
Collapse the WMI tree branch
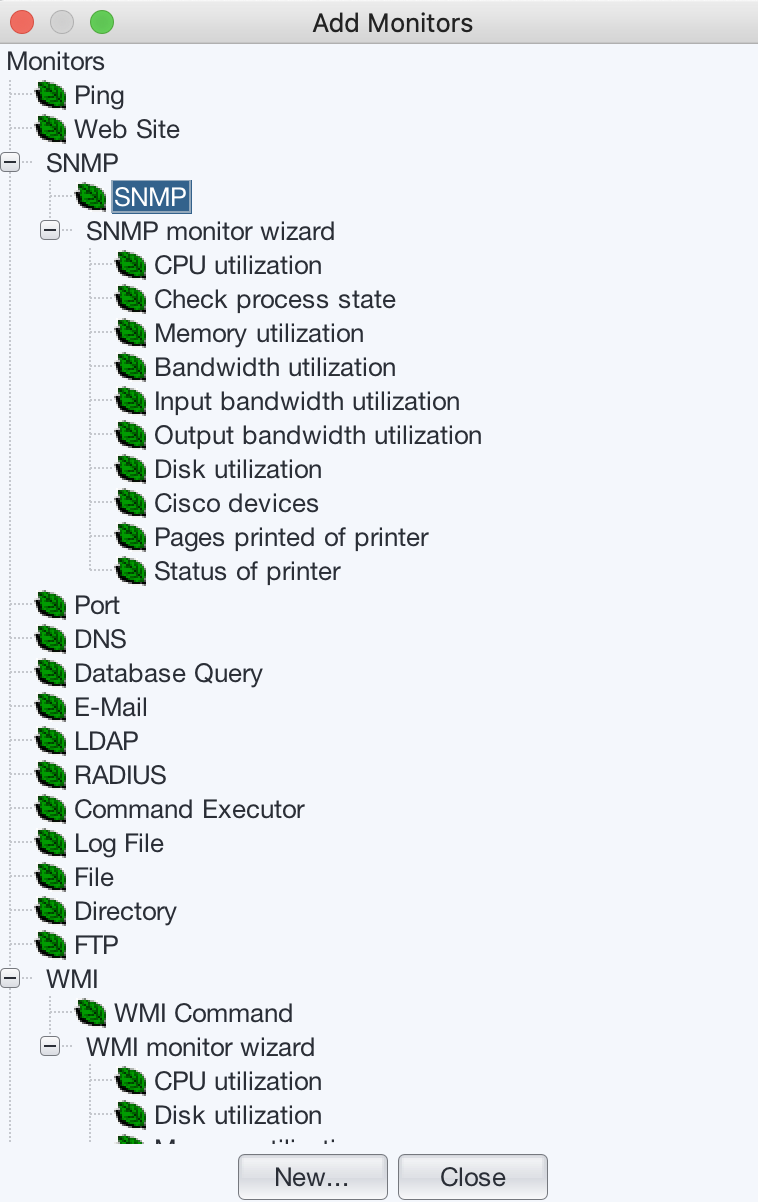pos(10,978)
